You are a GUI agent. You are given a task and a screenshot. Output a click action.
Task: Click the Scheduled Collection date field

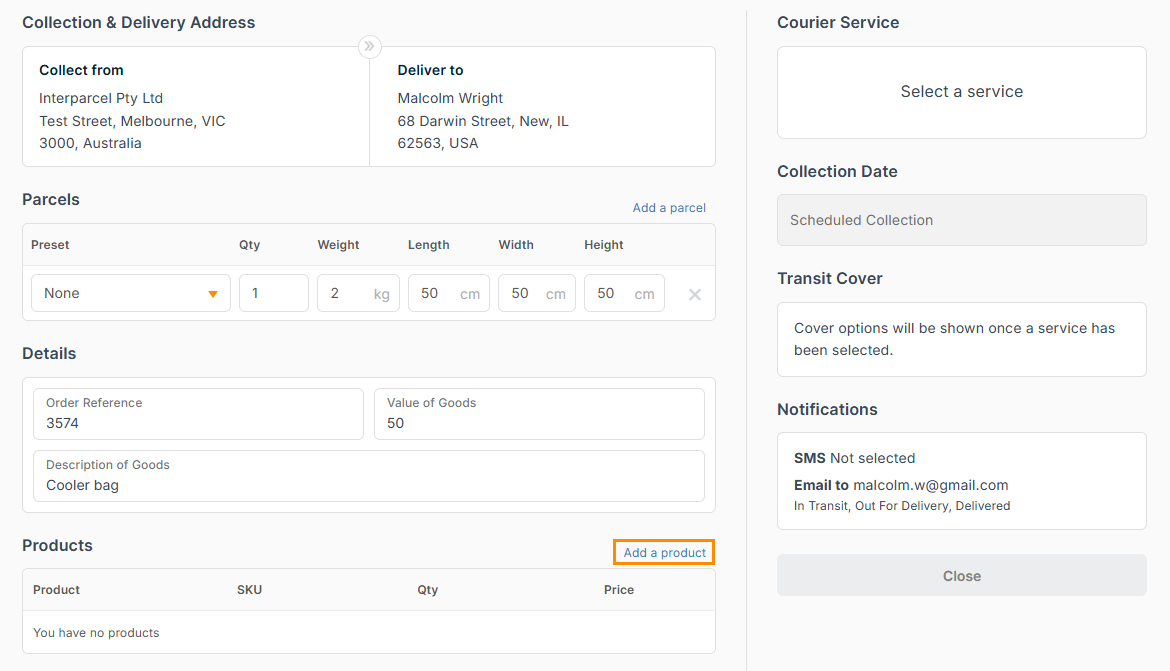[961, 220]
